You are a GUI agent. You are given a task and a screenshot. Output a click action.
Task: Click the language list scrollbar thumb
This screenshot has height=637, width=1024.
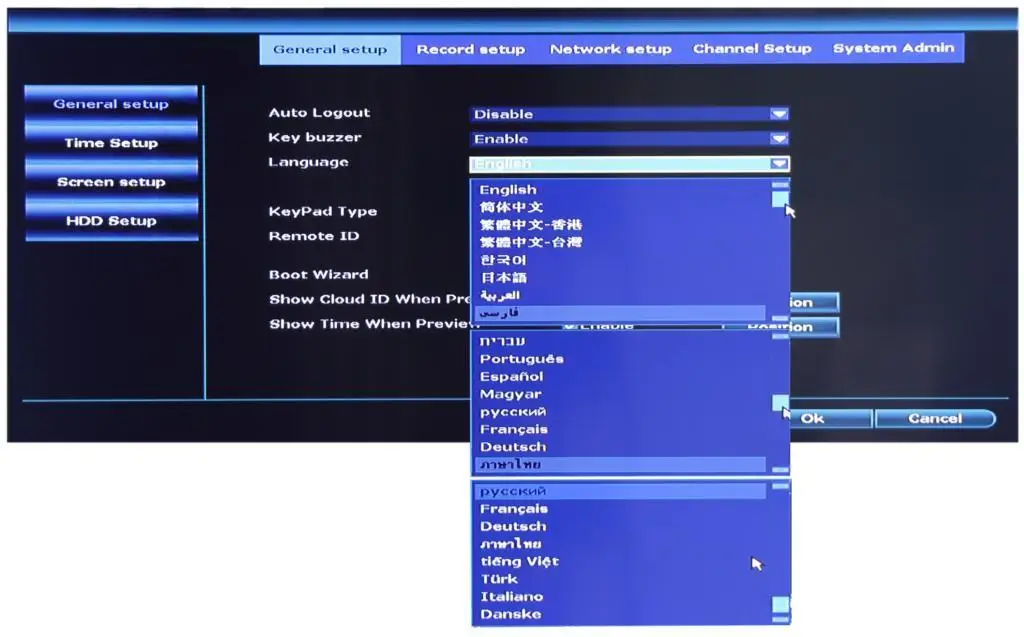pos(778,200)
